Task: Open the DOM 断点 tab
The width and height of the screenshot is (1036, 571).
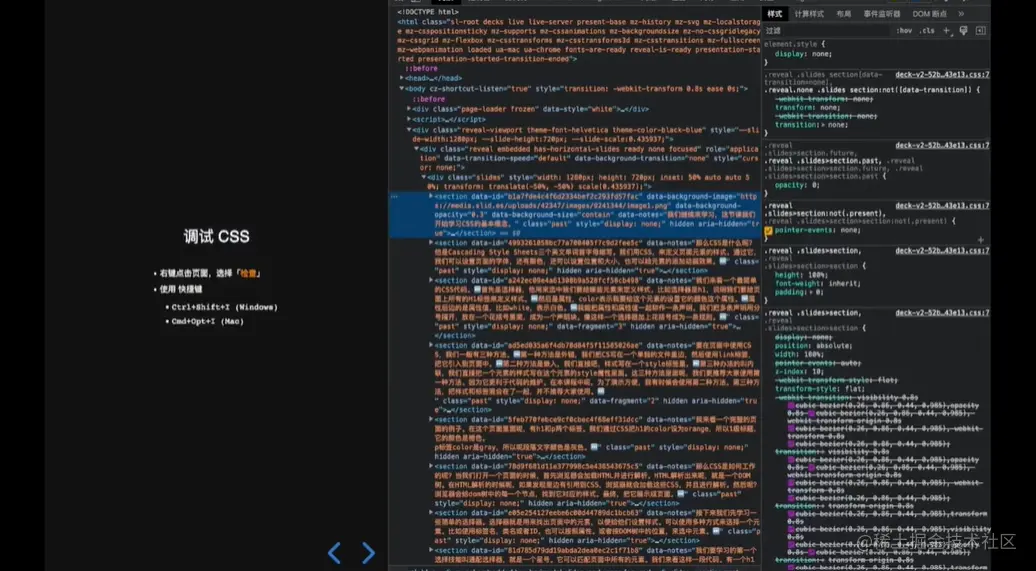Action: (x=930, y=14)
